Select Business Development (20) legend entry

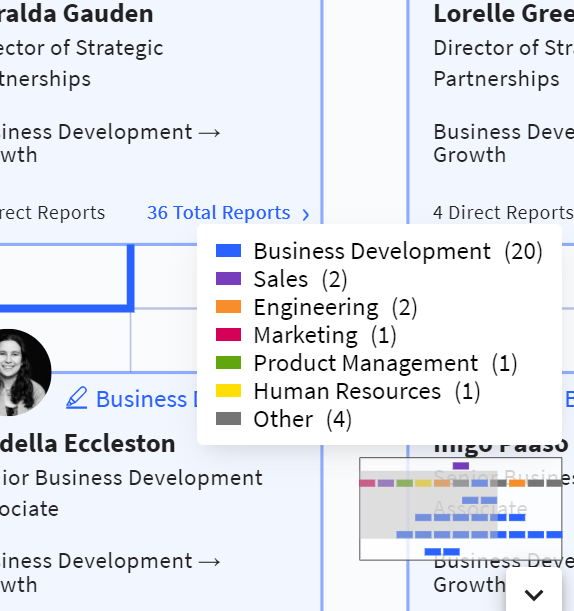tap(379, 251)
